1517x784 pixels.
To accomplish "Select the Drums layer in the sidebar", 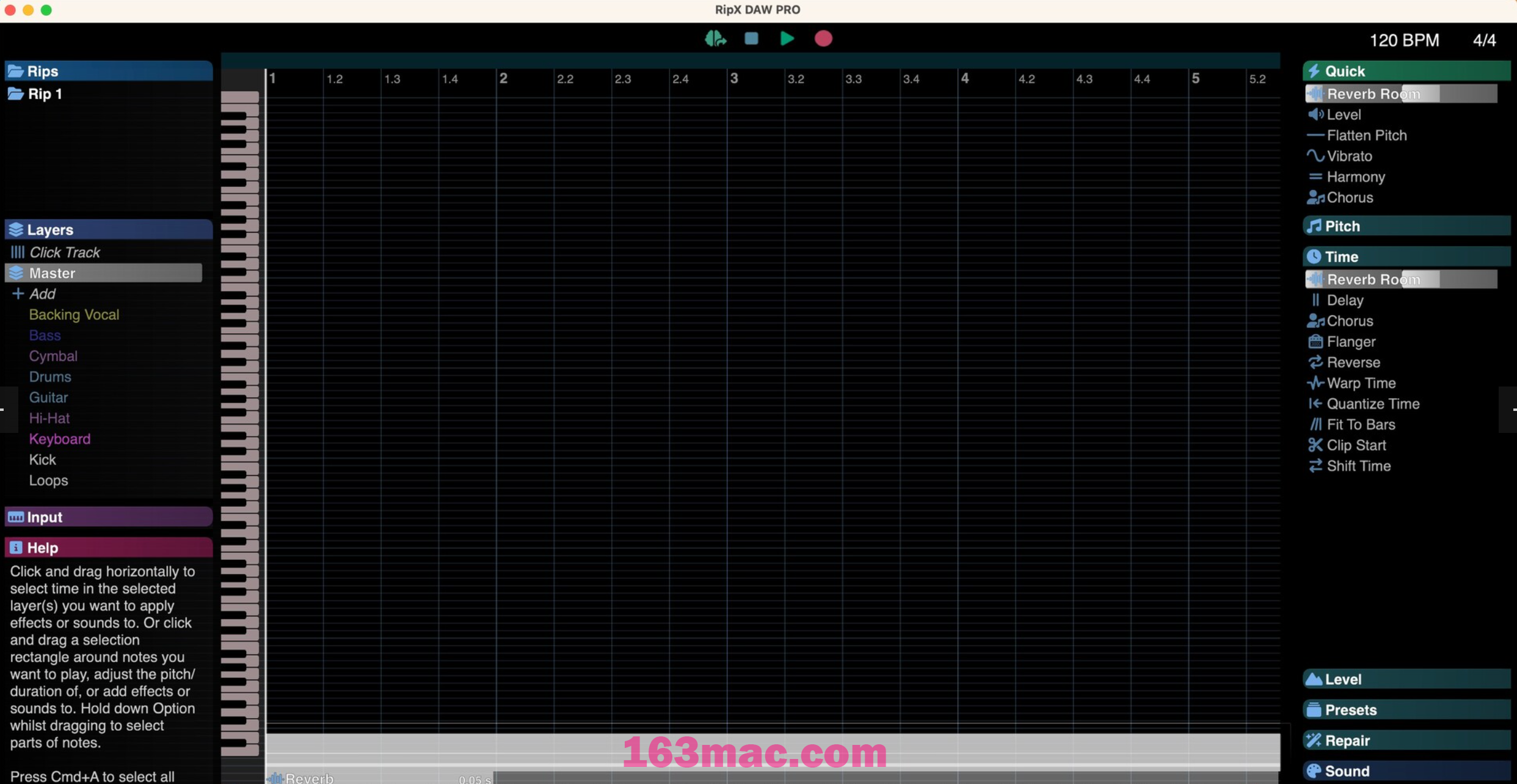I will coord(49,376).
